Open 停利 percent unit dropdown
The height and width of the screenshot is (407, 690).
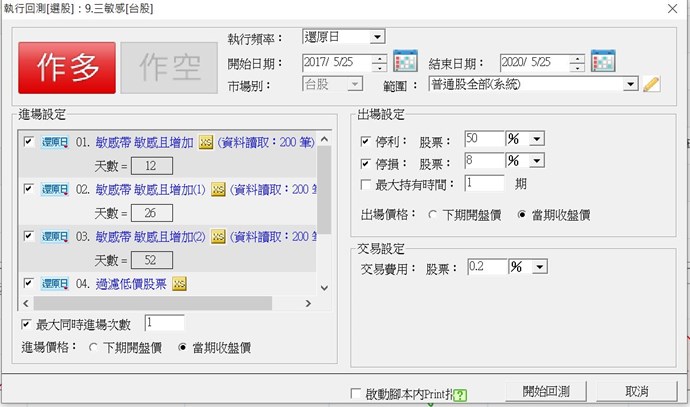536,139
